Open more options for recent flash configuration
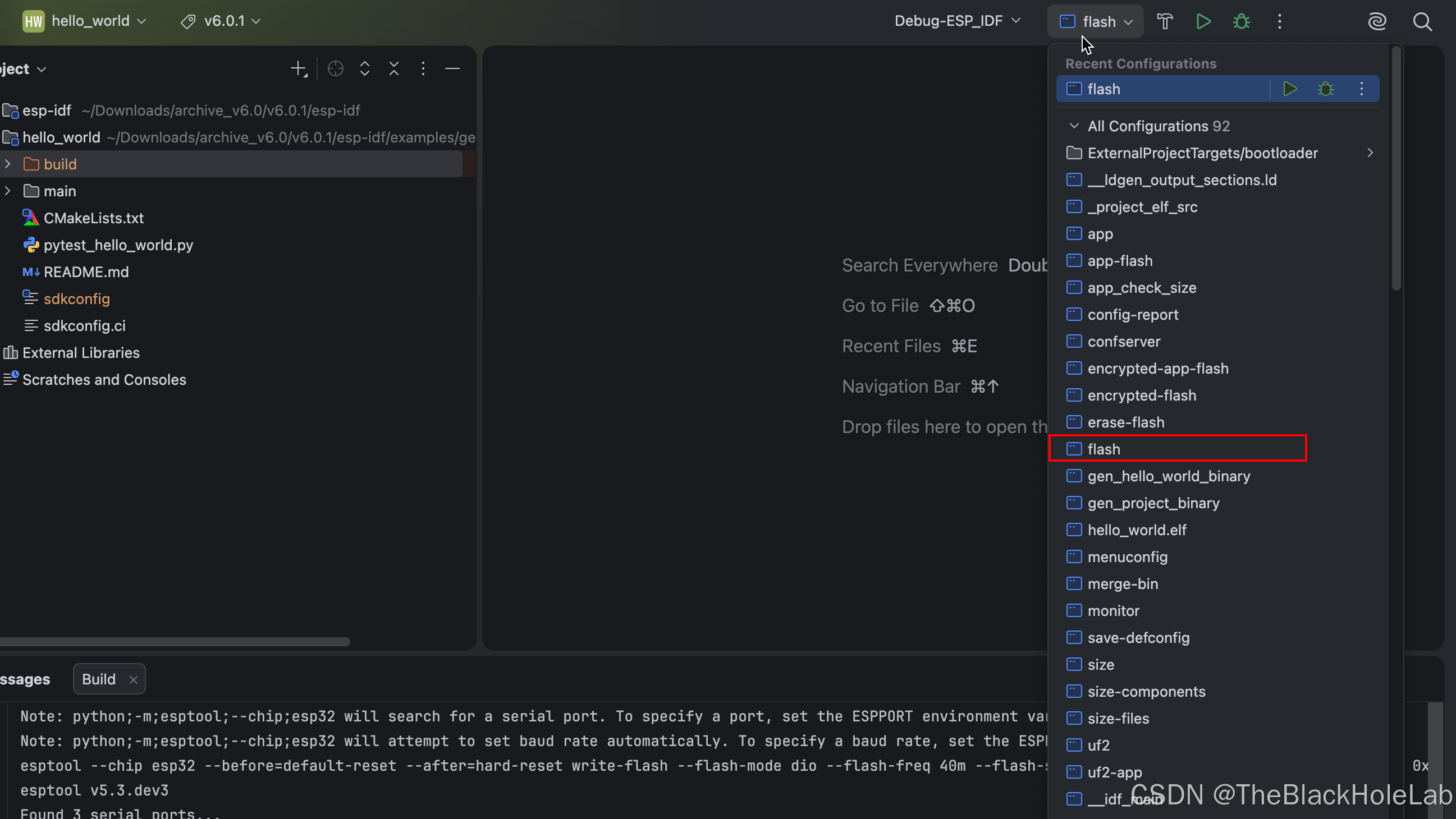The height and width of the screenshot is (819, 1456). coord(1362,89)
